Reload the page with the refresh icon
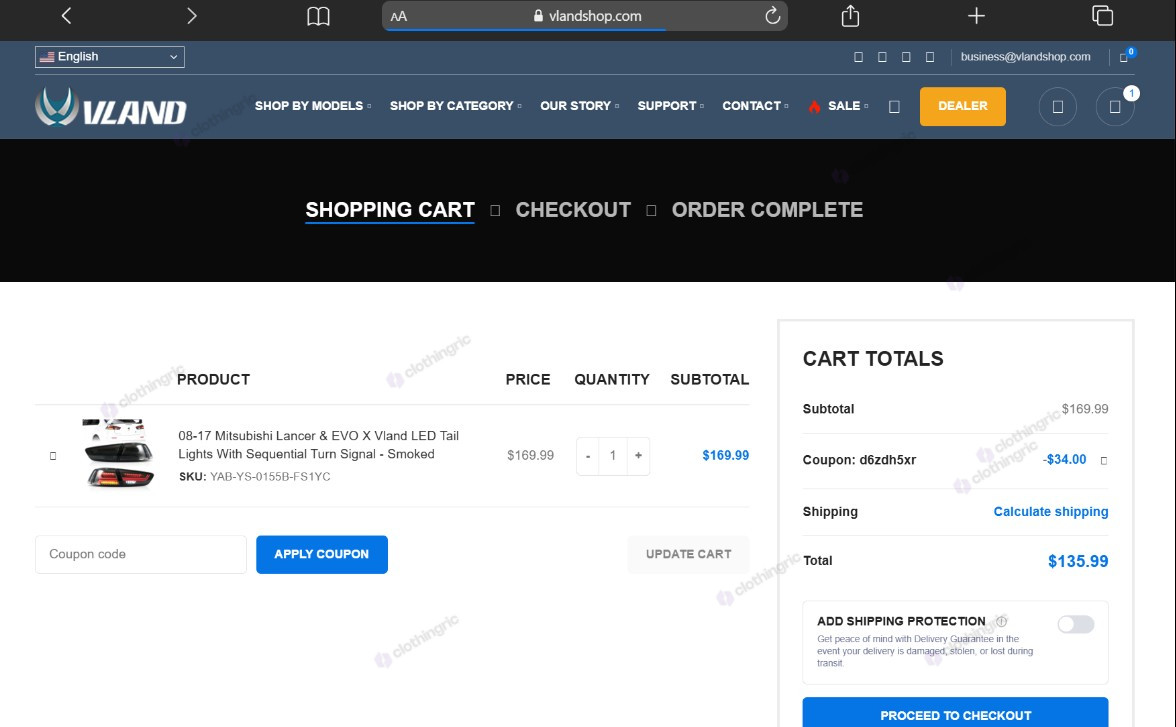Screen dimensions: 1176x727 pyautogui.click(x=772, y=16)
